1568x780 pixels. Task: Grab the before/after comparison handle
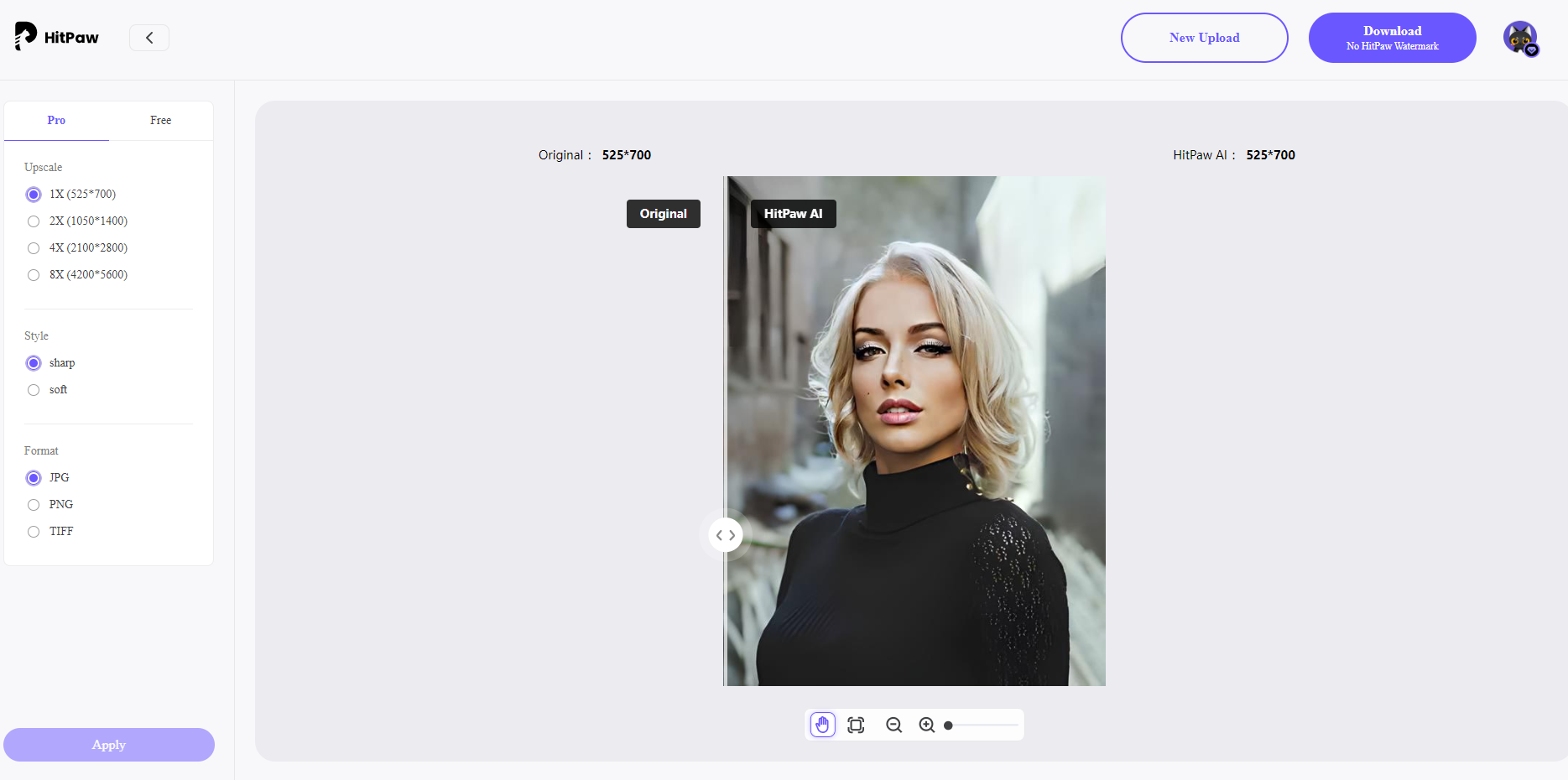coord(726,535)
